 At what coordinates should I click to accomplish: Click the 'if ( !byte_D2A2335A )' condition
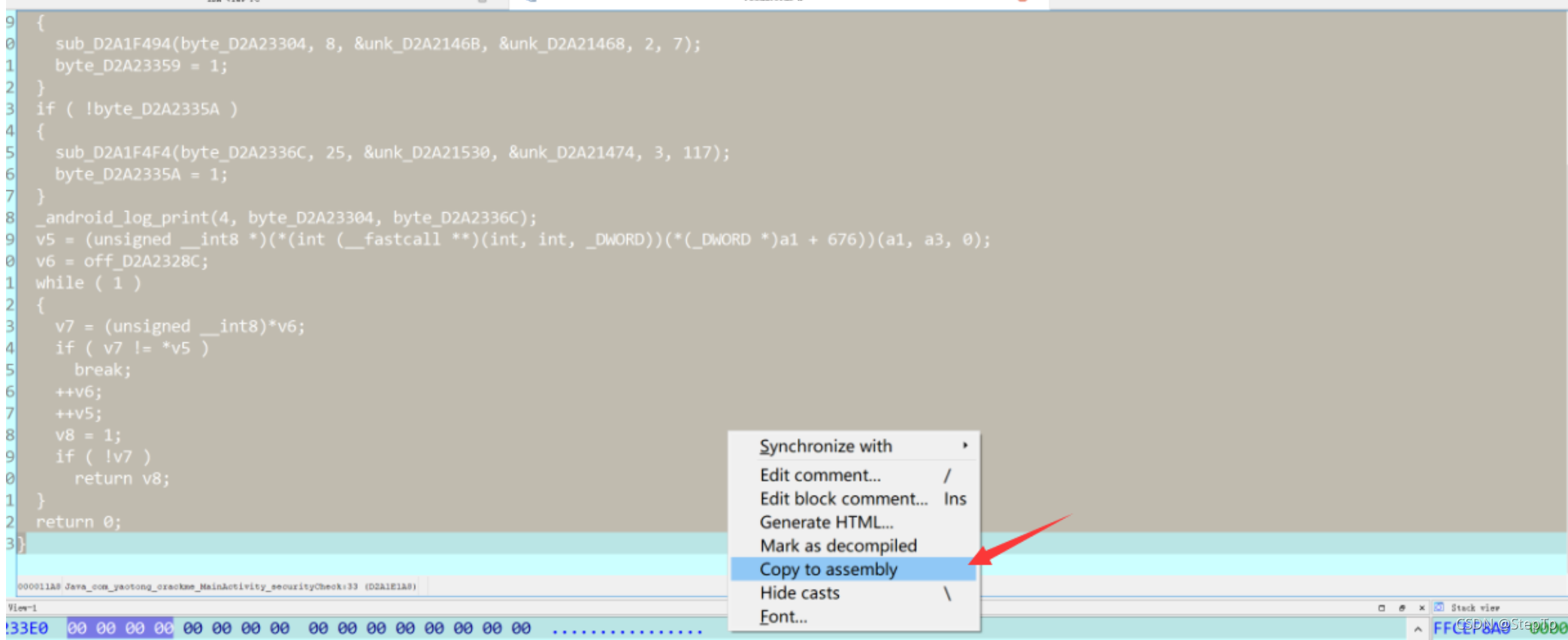click(x=137, y=109)
